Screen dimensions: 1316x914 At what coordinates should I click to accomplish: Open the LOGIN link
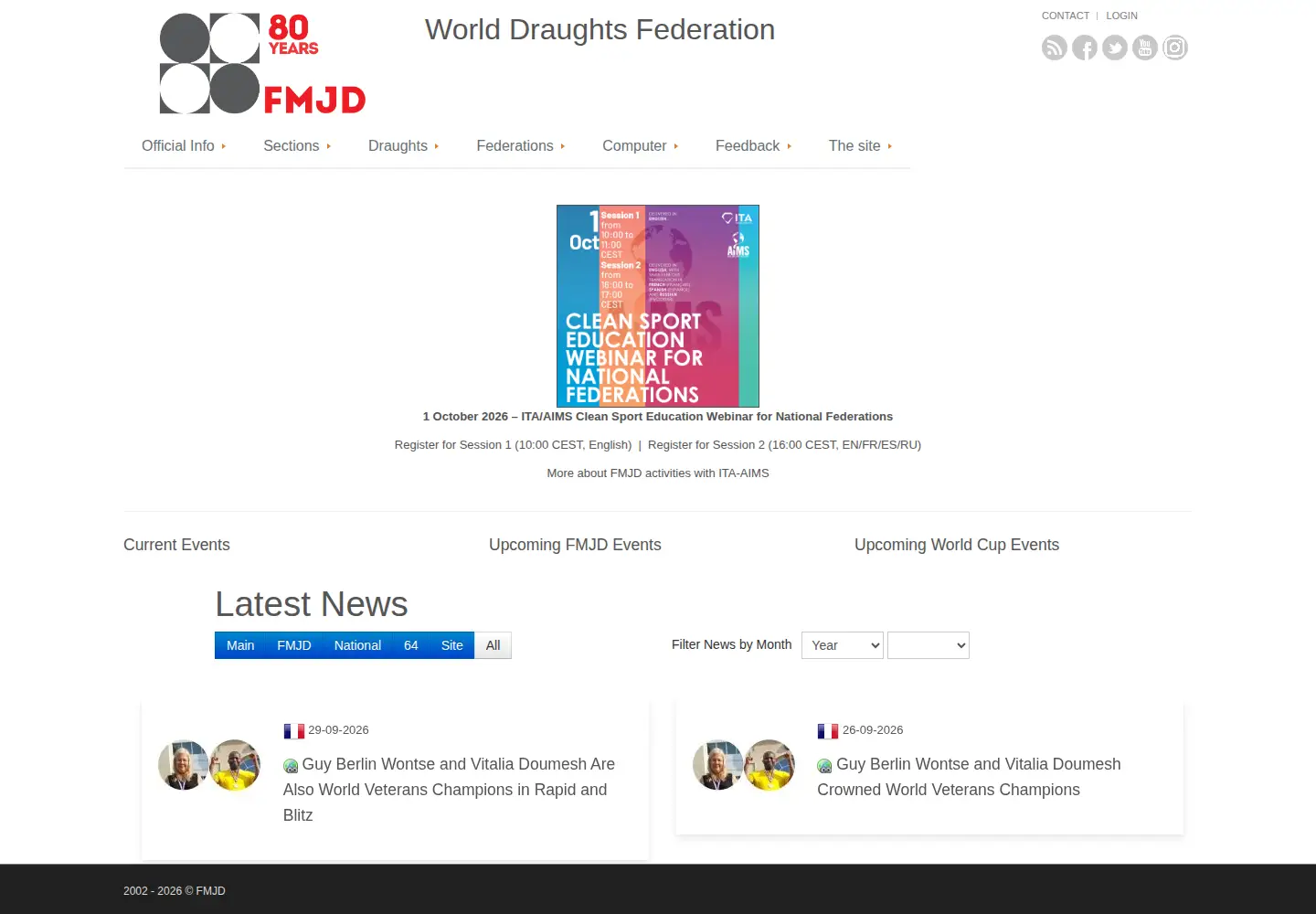pyautogui.click(x=1121, y=16)
